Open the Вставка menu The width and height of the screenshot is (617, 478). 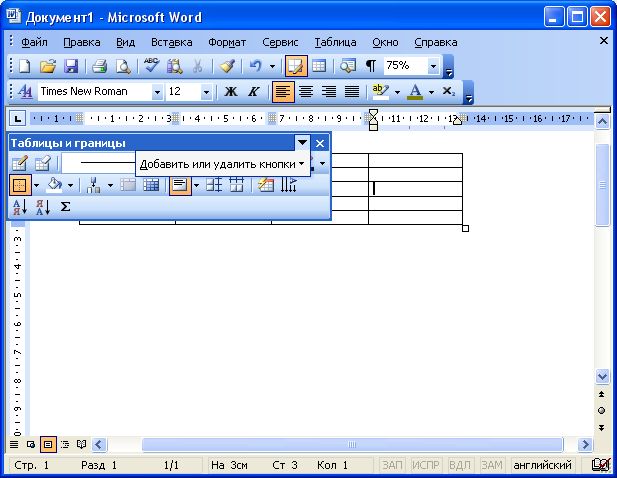172,42
